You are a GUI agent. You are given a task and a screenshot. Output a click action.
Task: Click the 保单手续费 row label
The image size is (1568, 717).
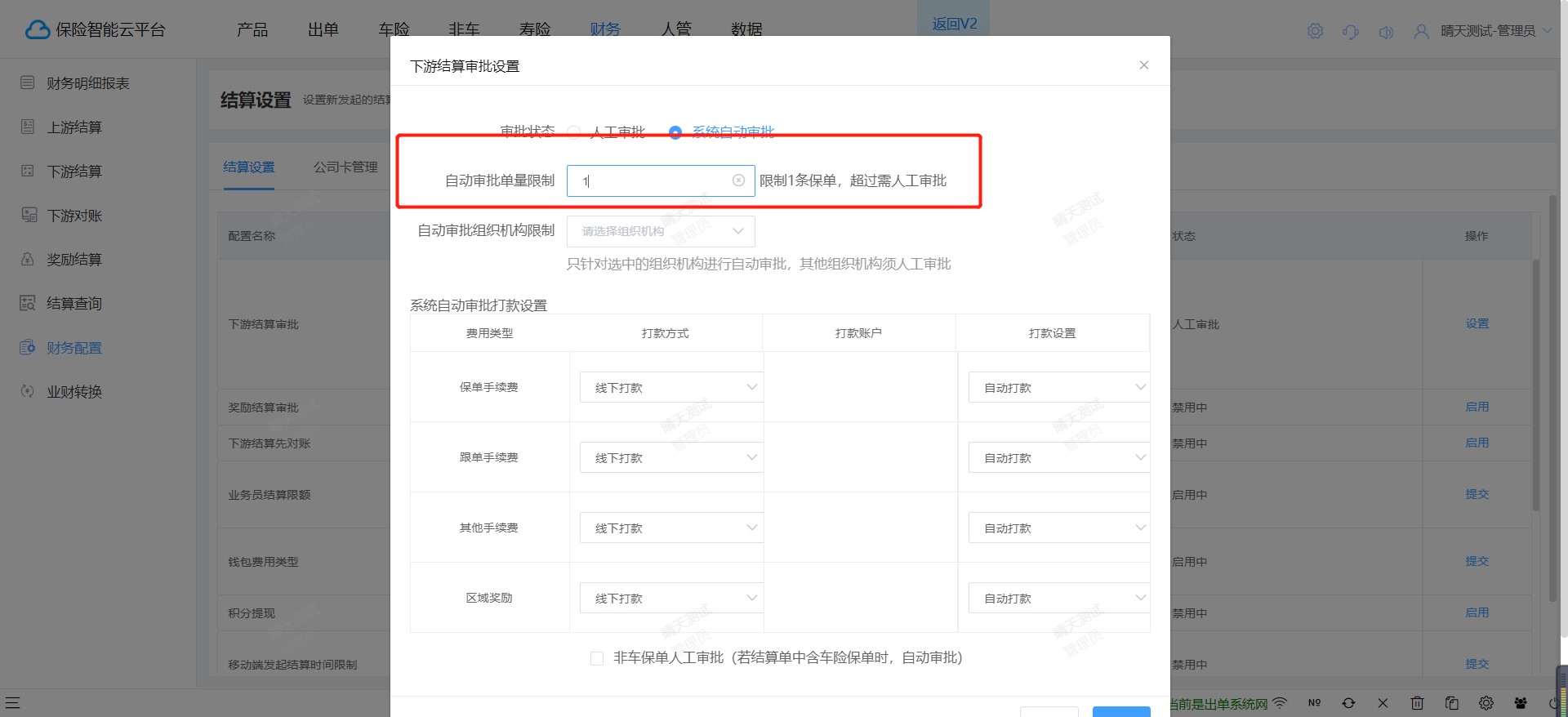pyautogui.click(x=489, y=387)
